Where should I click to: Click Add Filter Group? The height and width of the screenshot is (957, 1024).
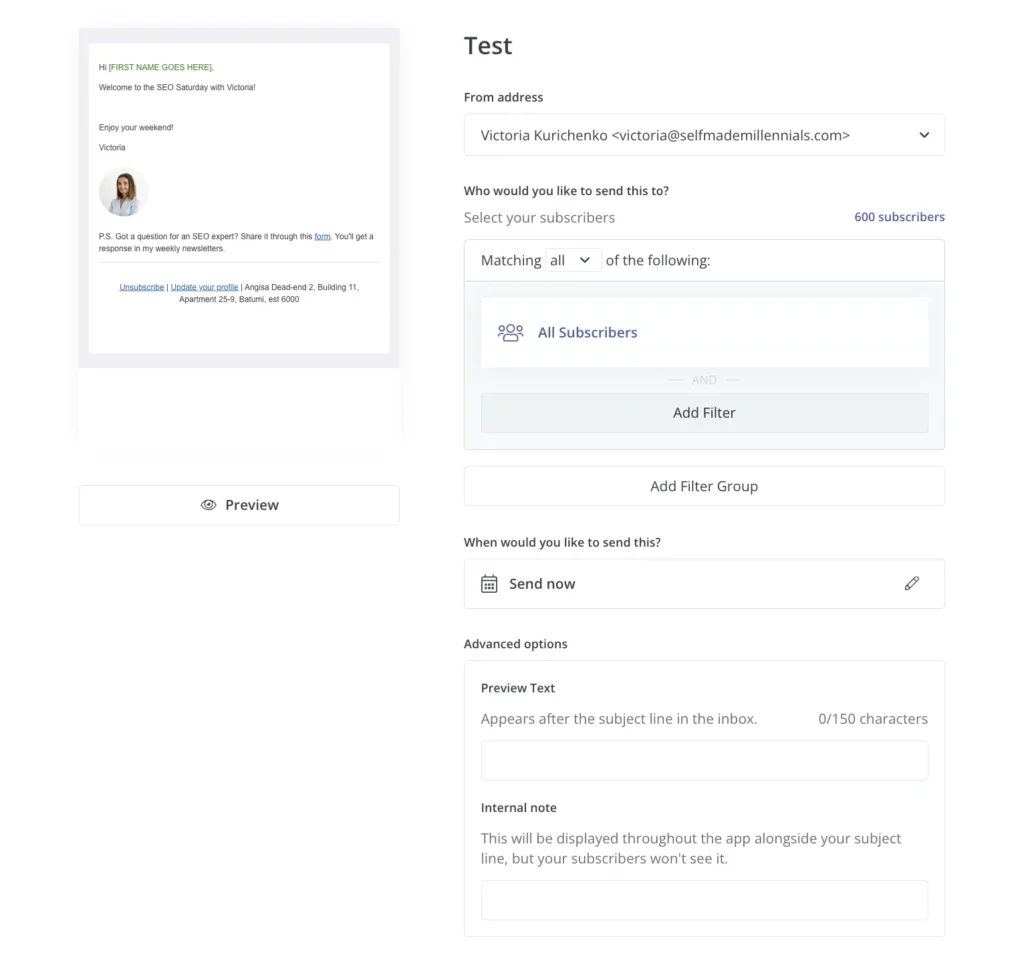[x=704, y=486]
